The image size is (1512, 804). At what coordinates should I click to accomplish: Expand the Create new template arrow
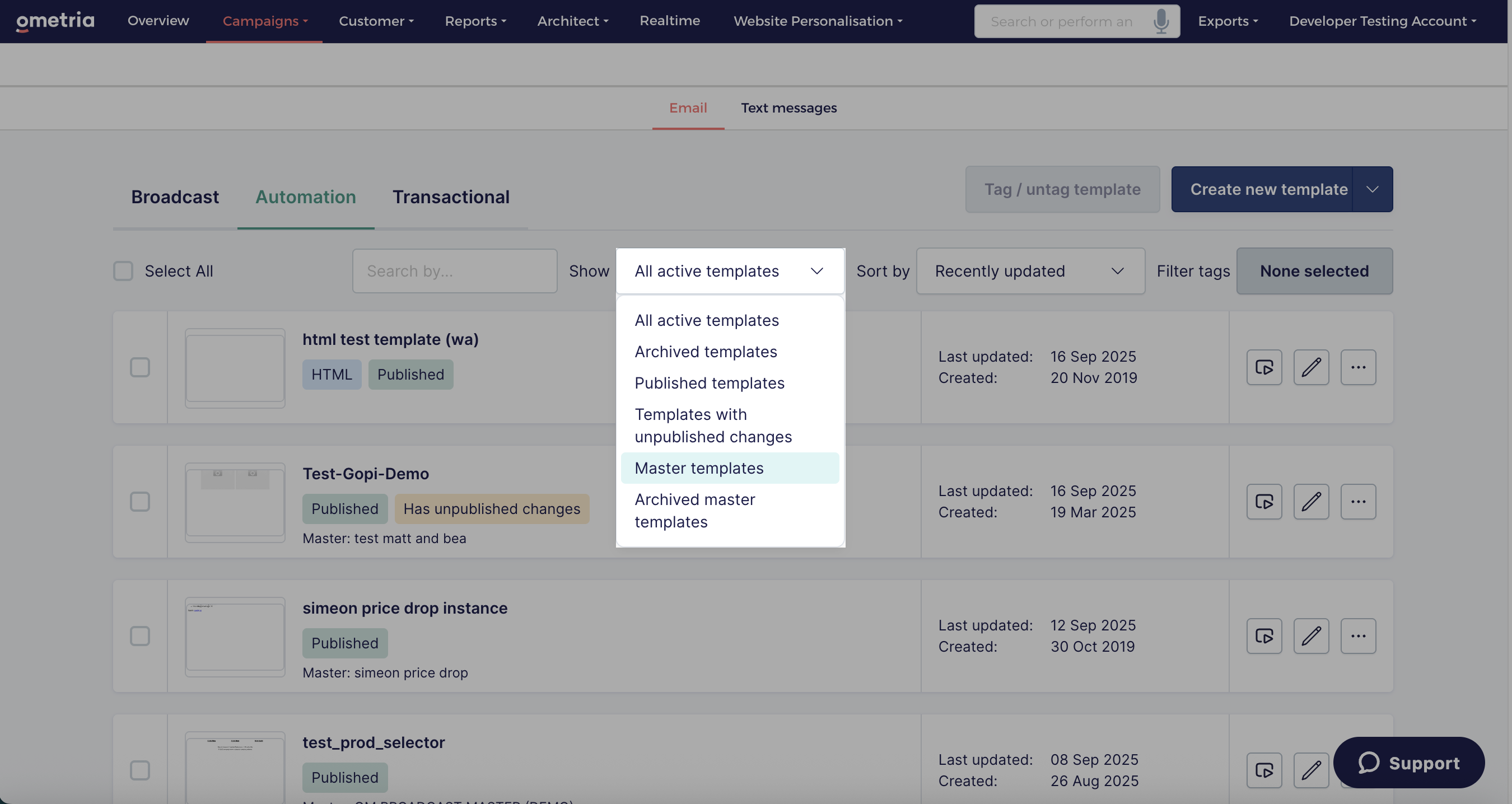tap(1371, 190)
